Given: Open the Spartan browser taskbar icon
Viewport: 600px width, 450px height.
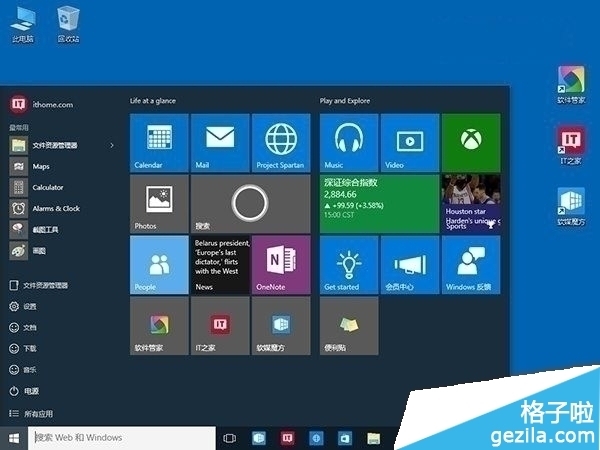Looking at the screenshot, I should (x=316, y=438).
